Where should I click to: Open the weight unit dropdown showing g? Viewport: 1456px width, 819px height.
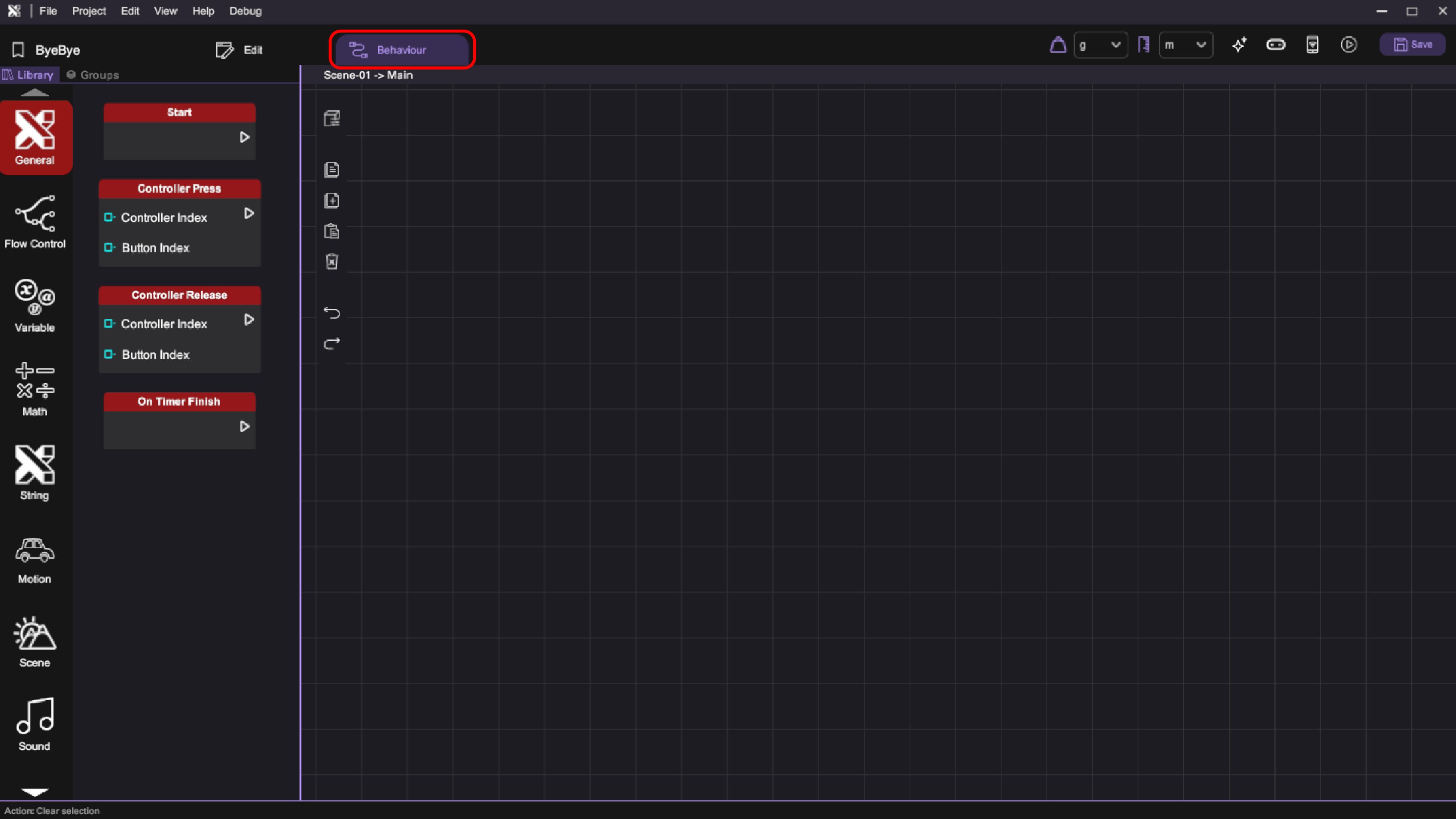coord(1100,45)
